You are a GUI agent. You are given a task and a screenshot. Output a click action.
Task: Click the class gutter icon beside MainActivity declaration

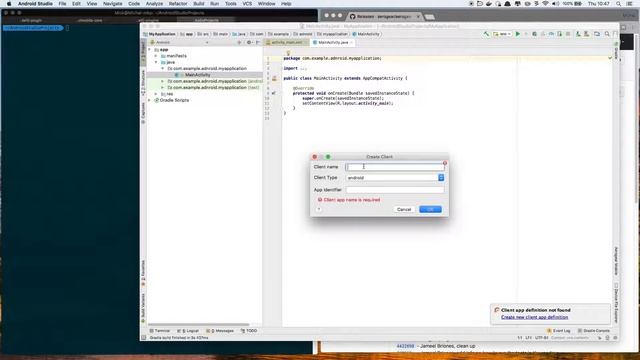point(274,78)
